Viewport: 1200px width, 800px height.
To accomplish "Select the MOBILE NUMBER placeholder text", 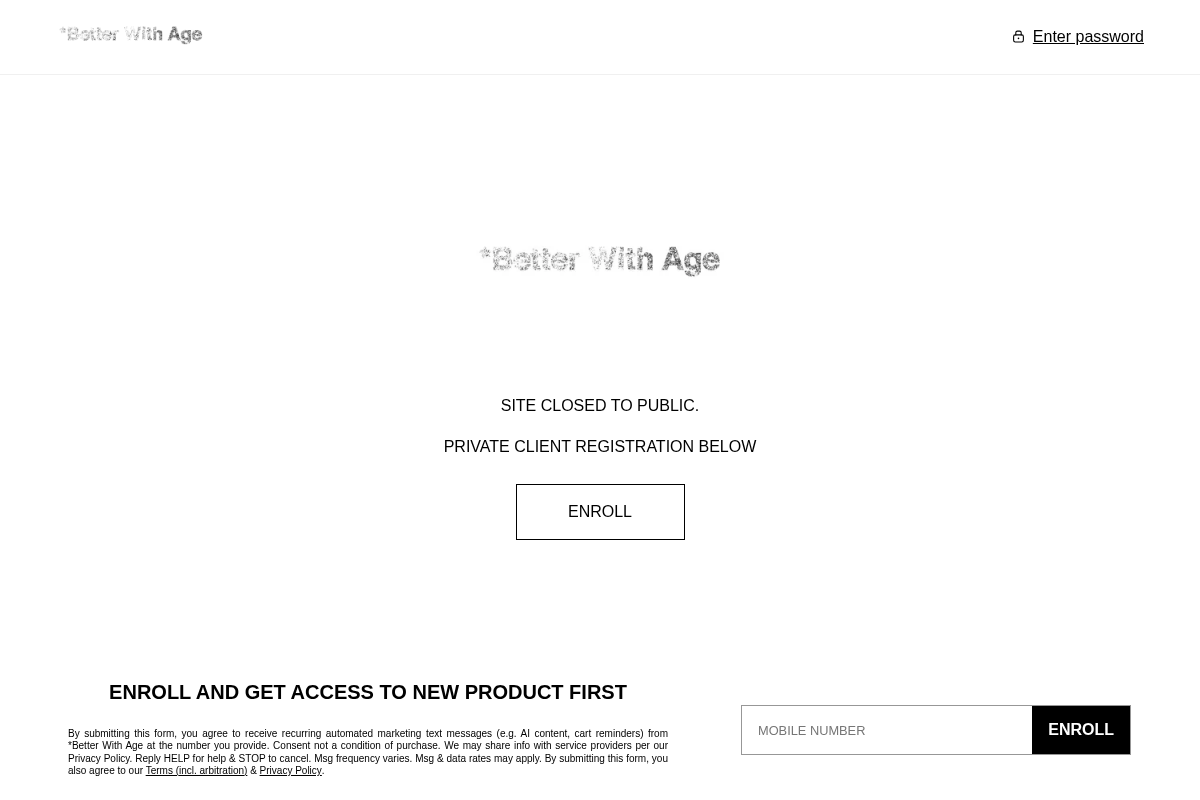I will click(811, 730).
